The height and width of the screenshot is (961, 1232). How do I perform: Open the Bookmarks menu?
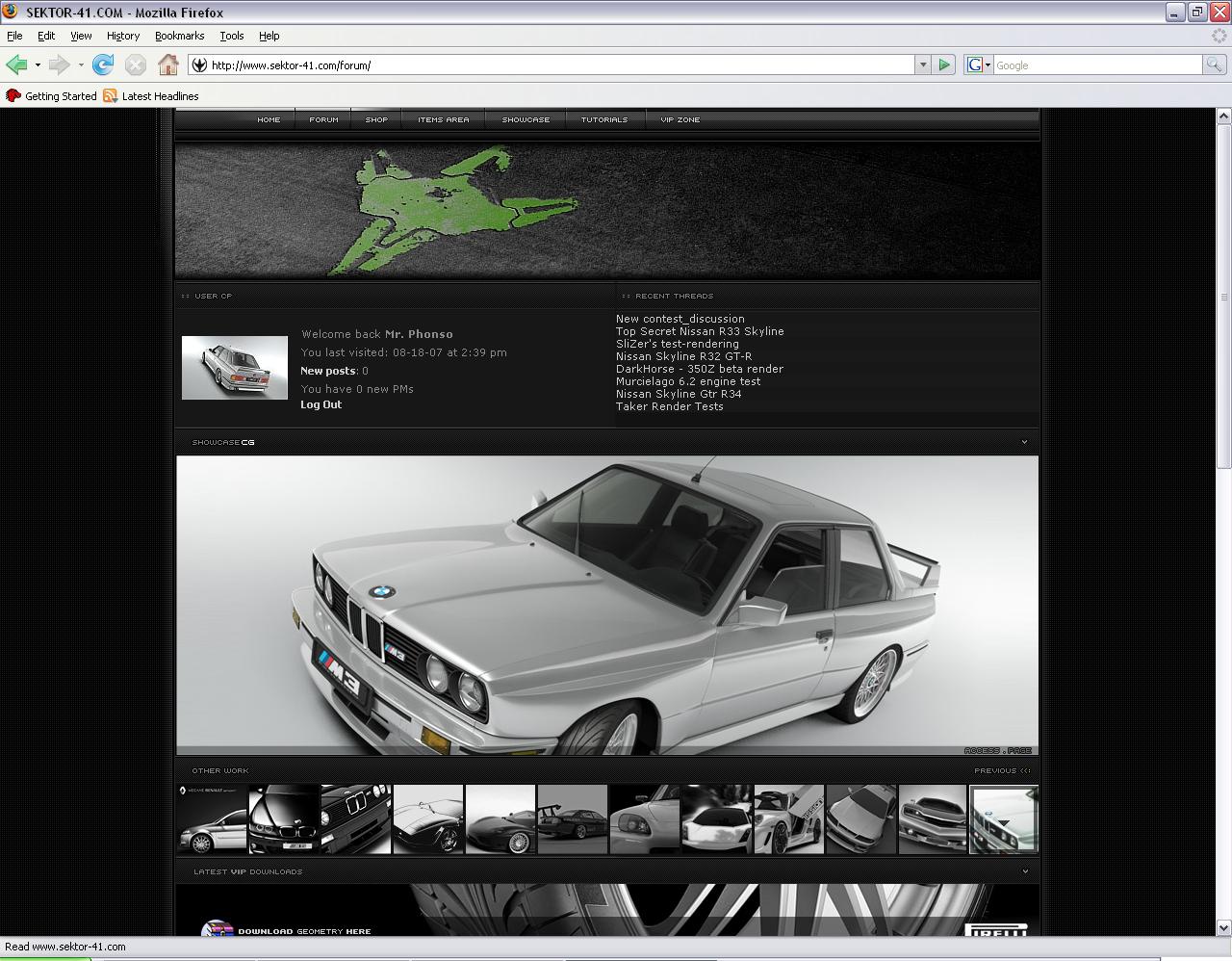coord(179,36)
